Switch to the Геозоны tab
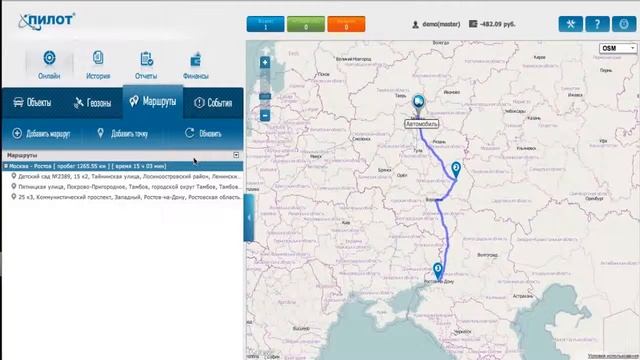640x360 pixels. (93, 102)
